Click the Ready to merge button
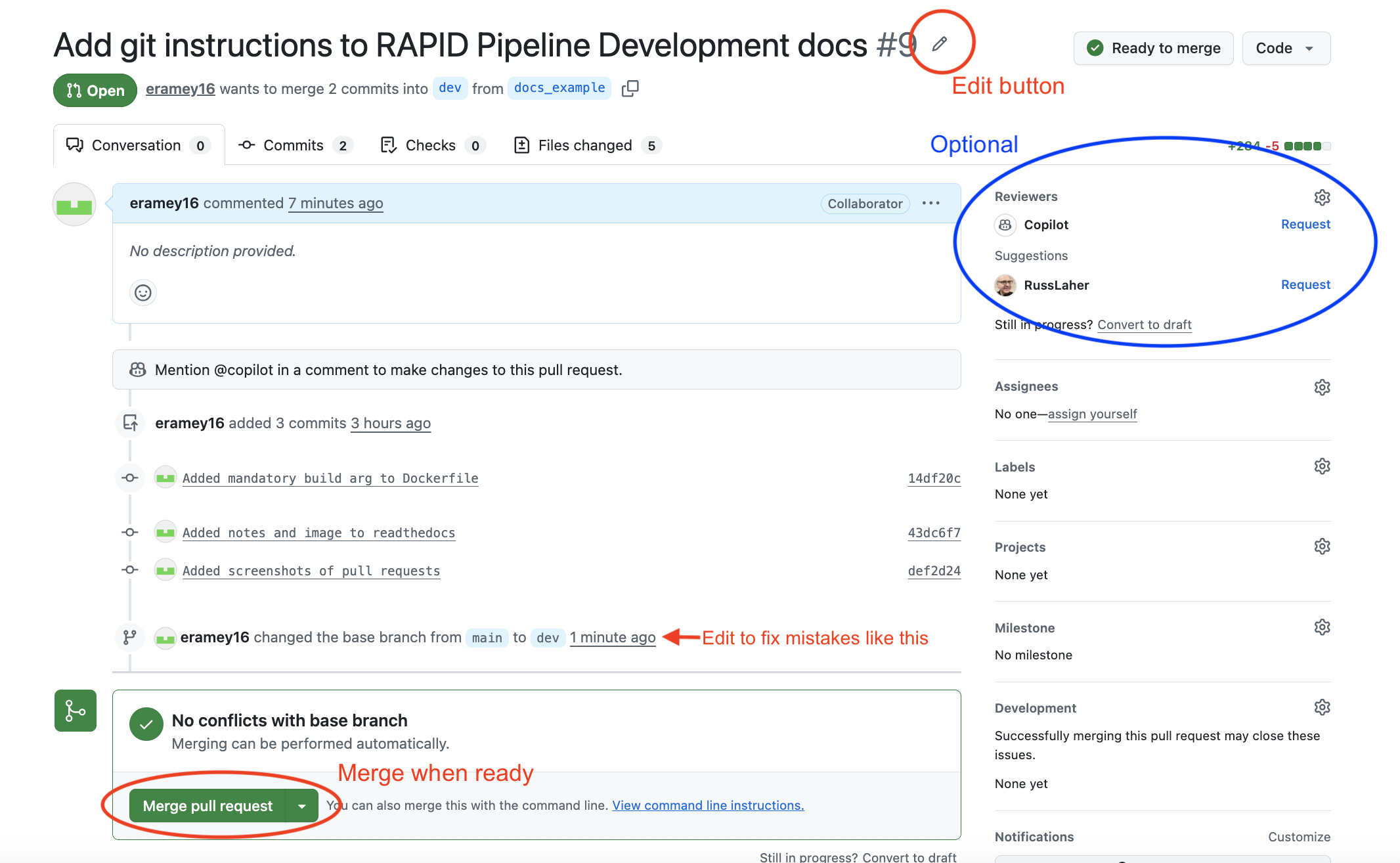This screenshot has height=863, width=1400. click(x=1154, y=48)
